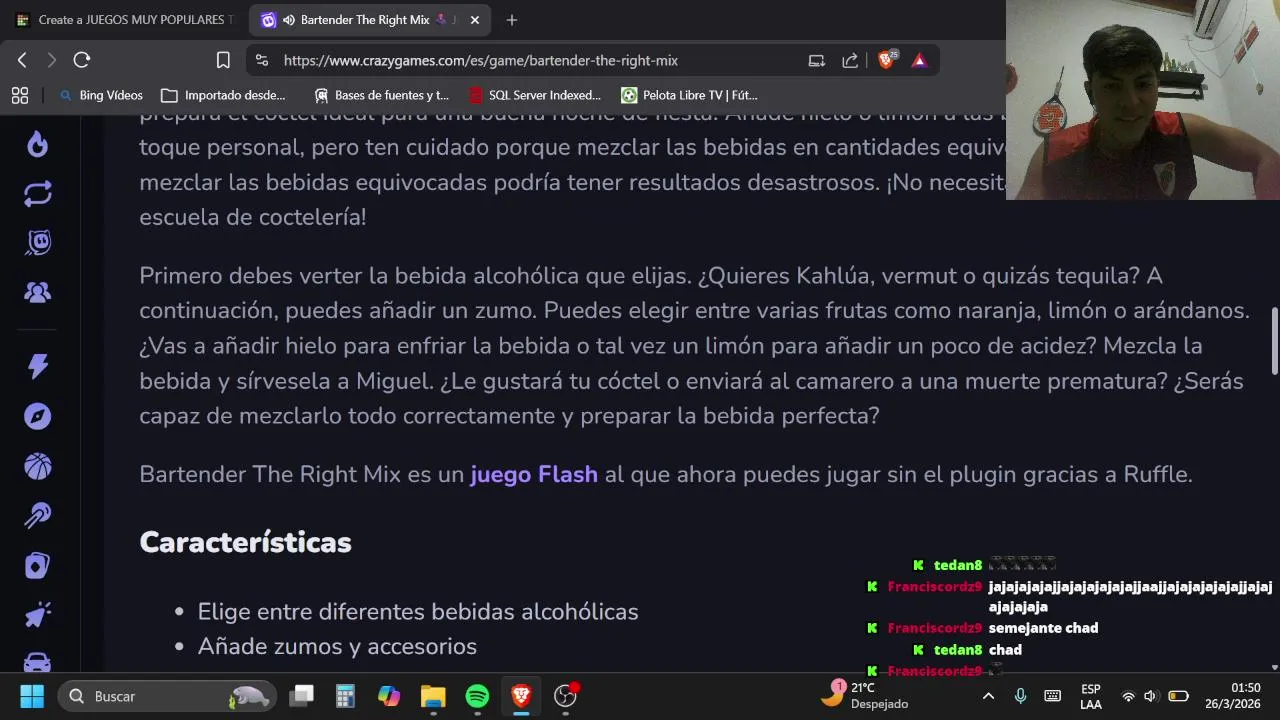Open network Wi-Fi quick settings
The image size is (1280, 720).
coord(1129,696)
